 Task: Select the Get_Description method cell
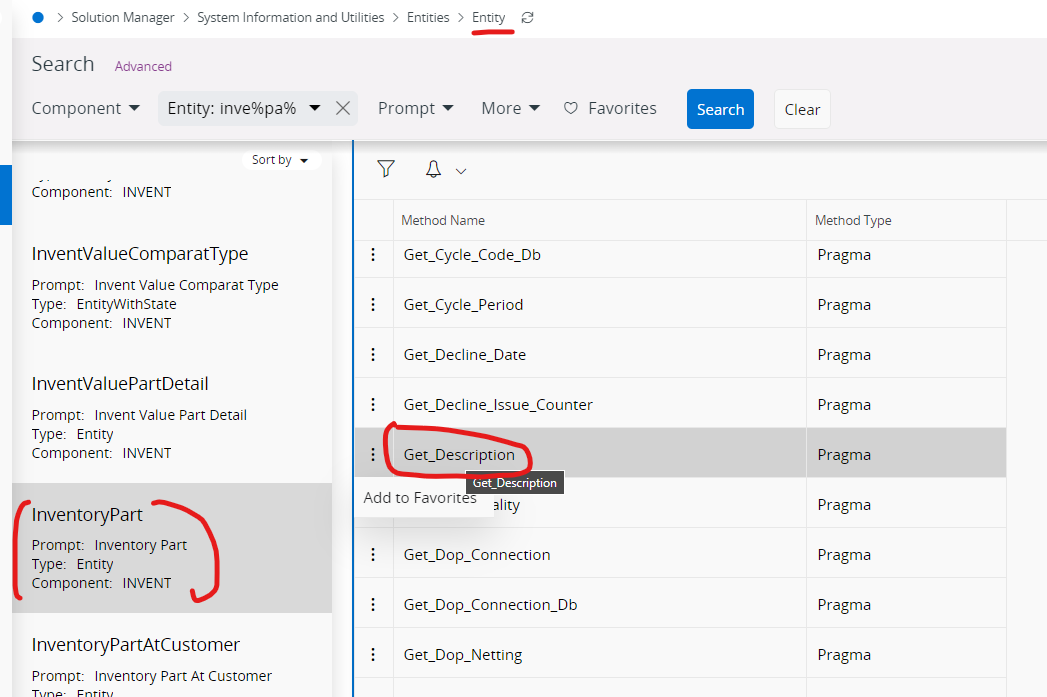[600, 455]
